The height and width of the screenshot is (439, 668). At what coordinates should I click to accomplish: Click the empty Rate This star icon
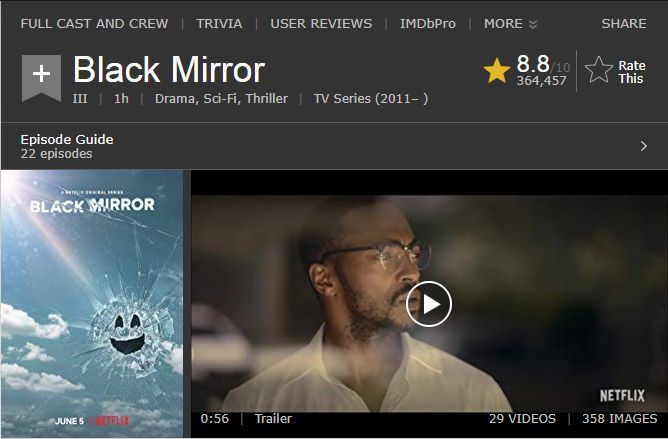(x=599, y=70)
